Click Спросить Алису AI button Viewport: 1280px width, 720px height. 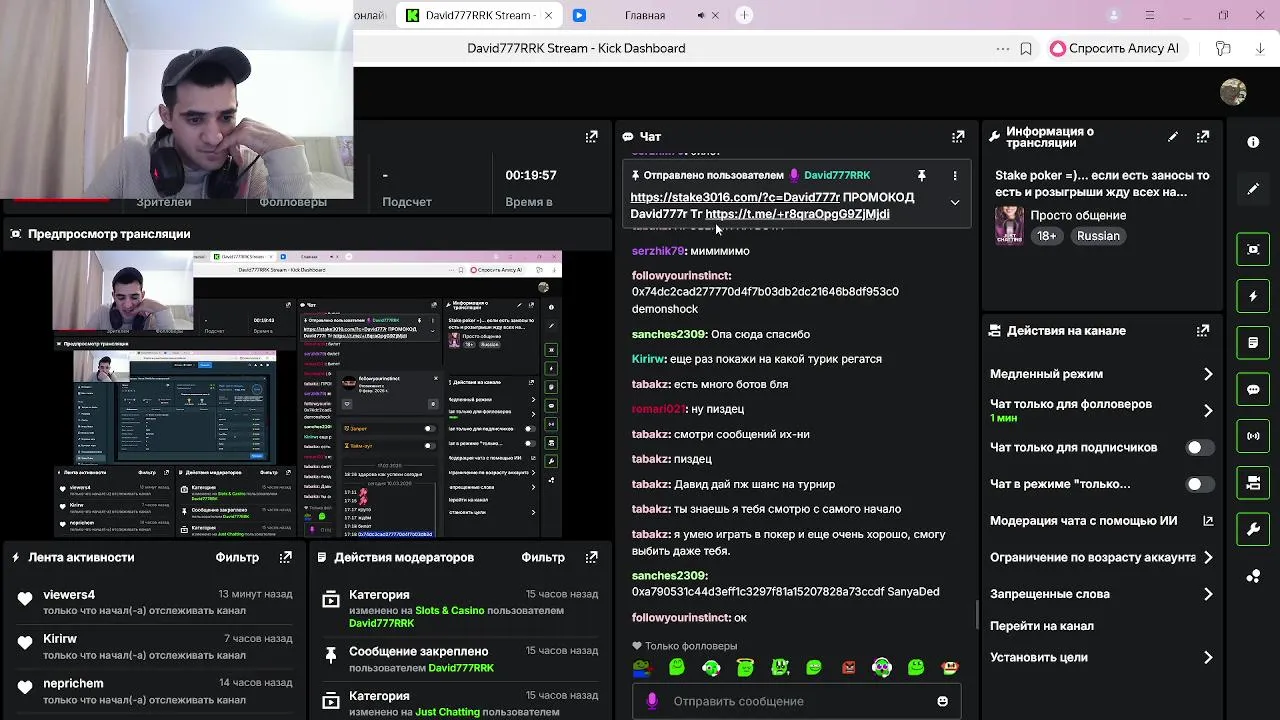(x=1115, y=48)
